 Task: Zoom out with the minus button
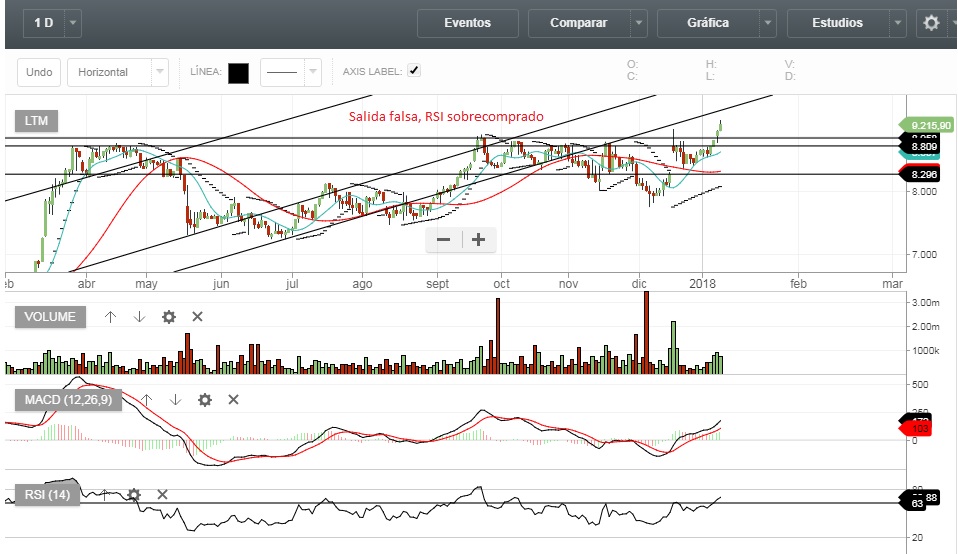point(444,240)
